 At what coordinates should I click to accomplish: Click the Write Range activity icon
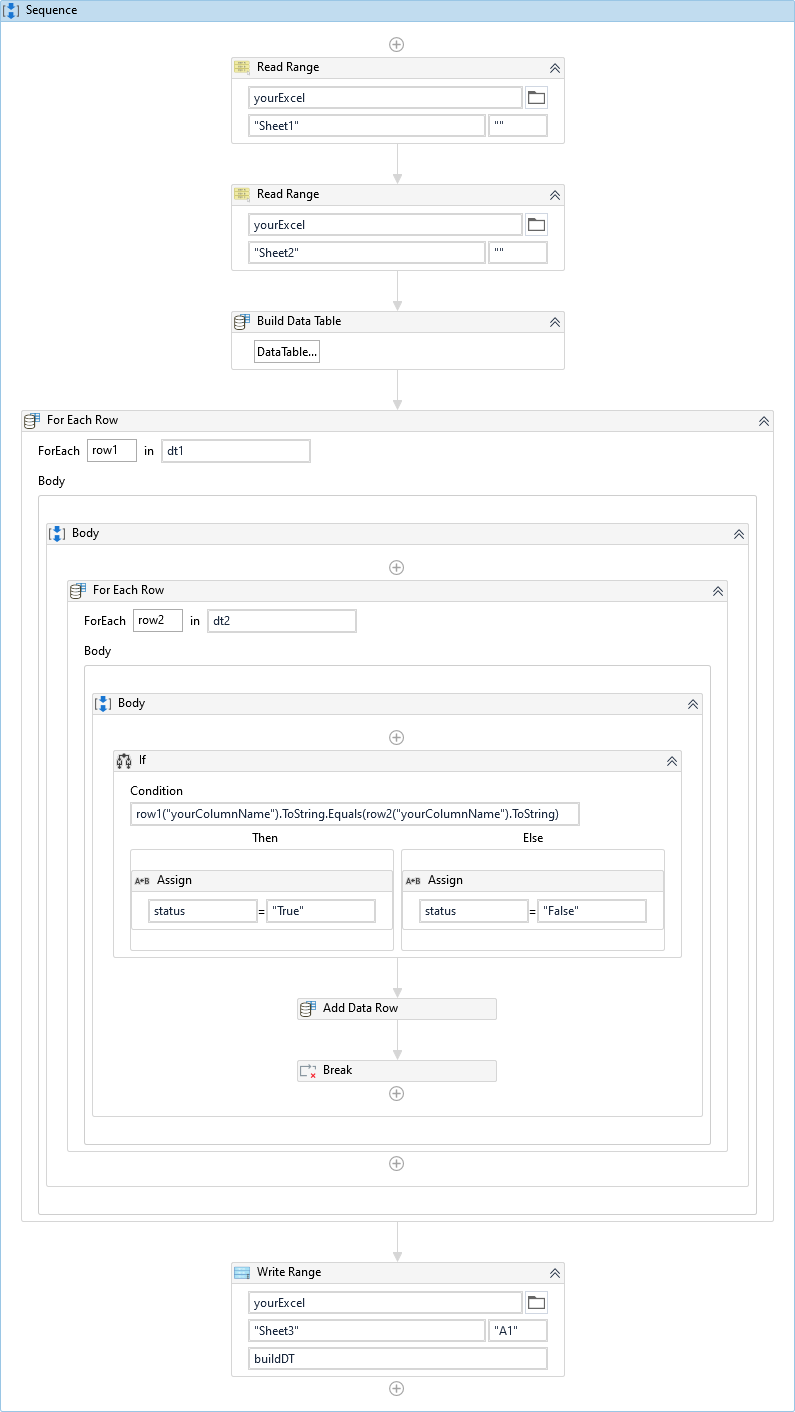tap(242, 1273)
